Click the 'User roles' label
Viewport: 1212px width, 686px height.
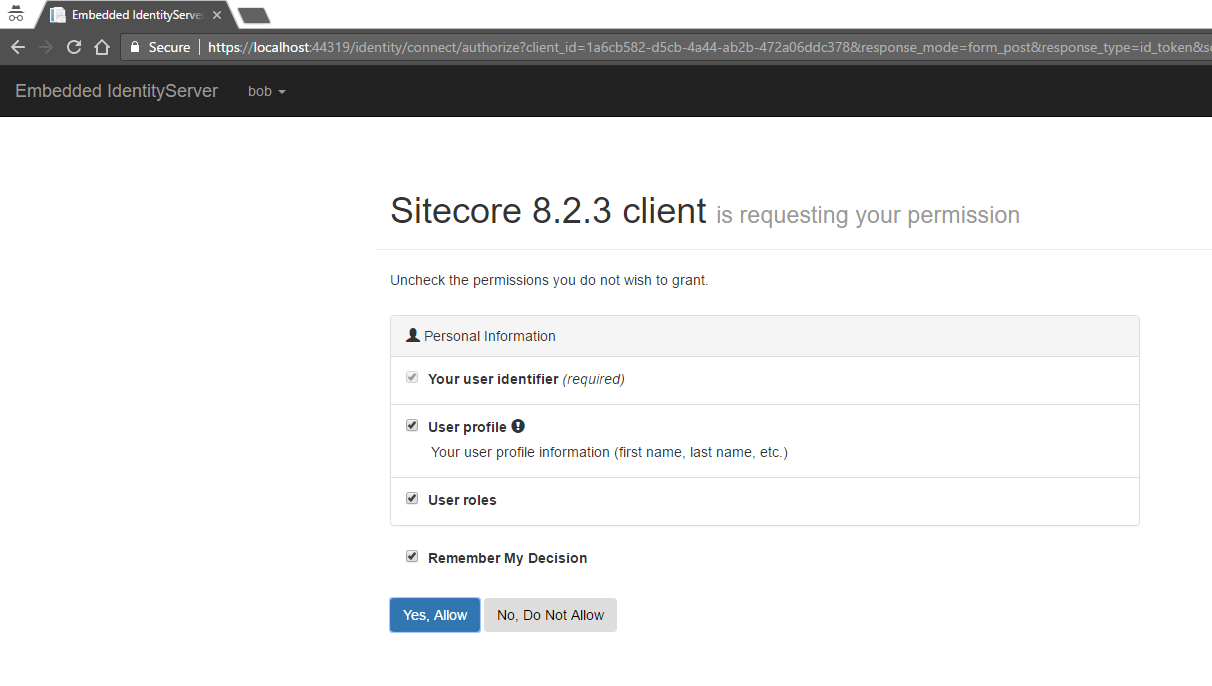click(462, 500)
